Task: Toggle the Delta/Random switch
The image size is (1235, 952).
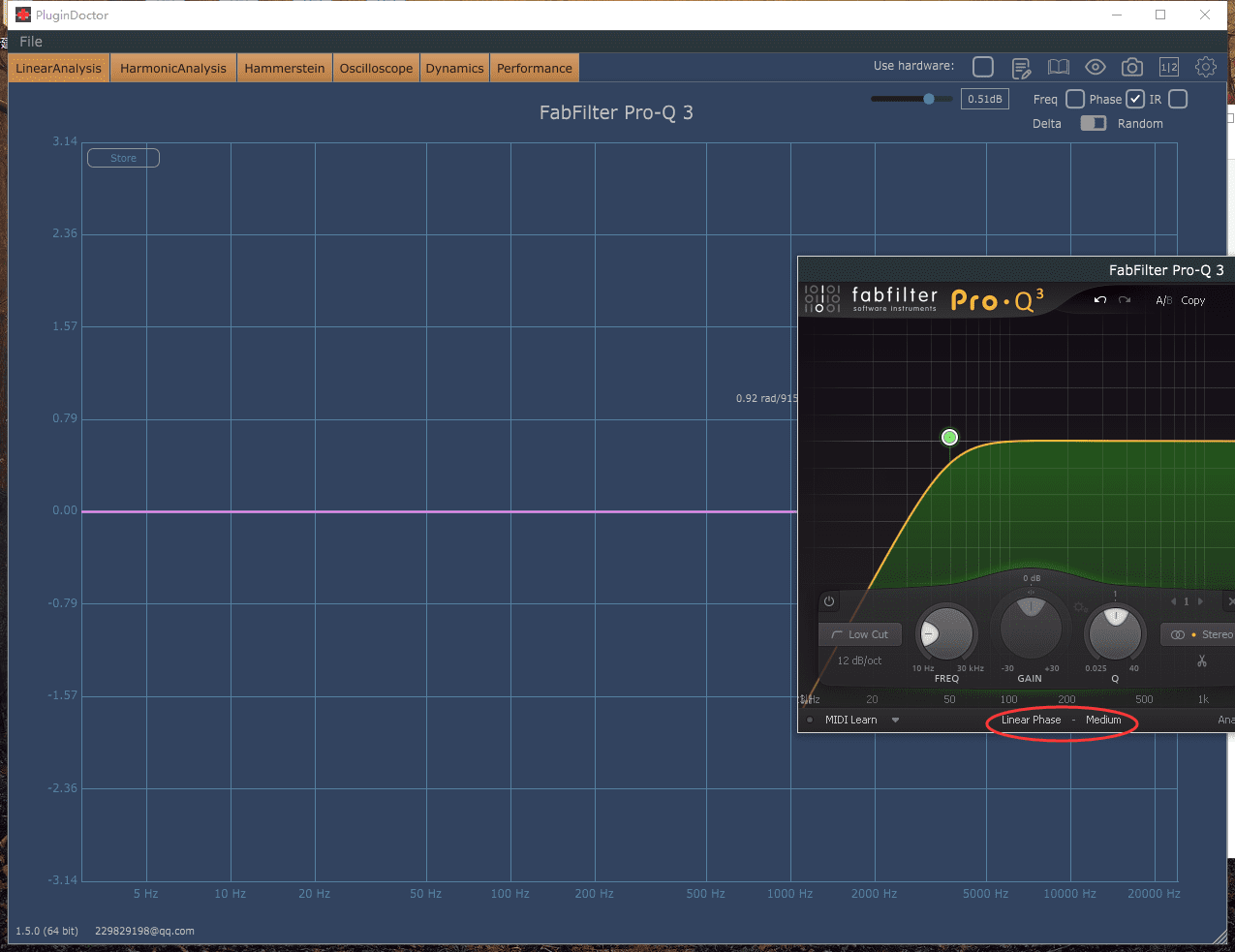Action: tap(1094, 123)
